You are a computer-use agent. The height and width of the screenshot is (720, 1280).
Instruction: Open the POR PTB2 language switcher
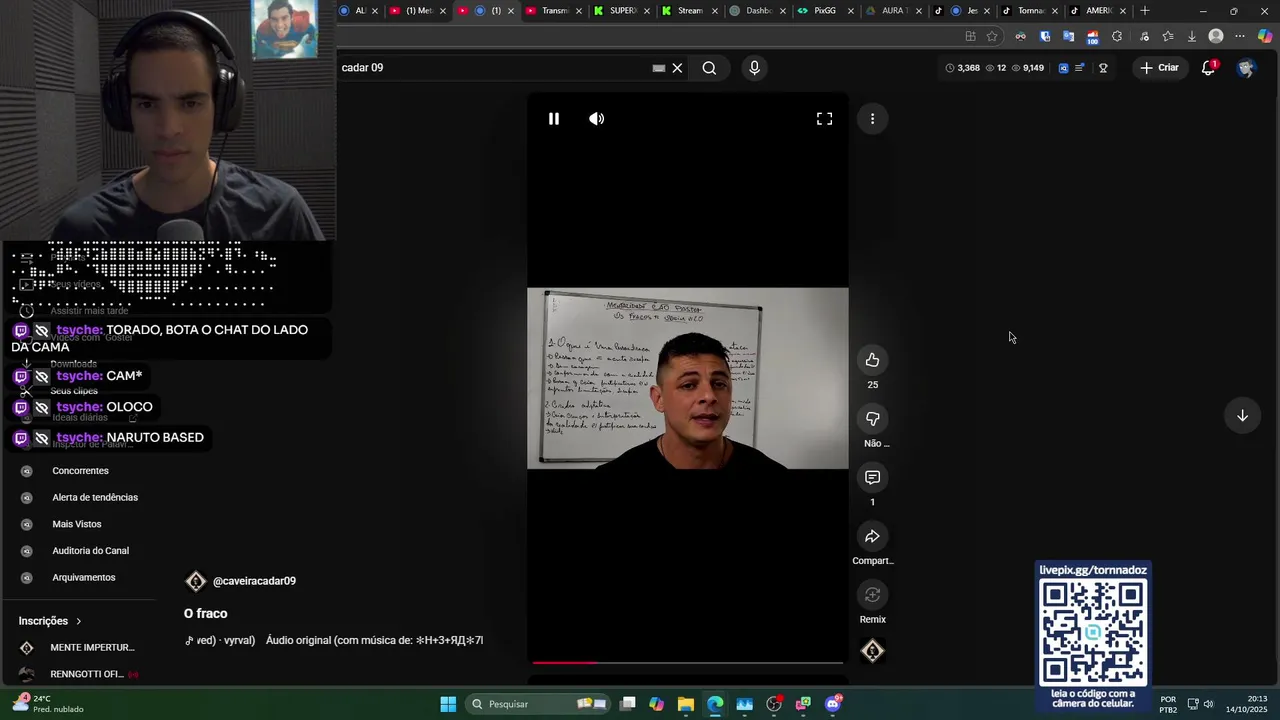[1168, 704]
